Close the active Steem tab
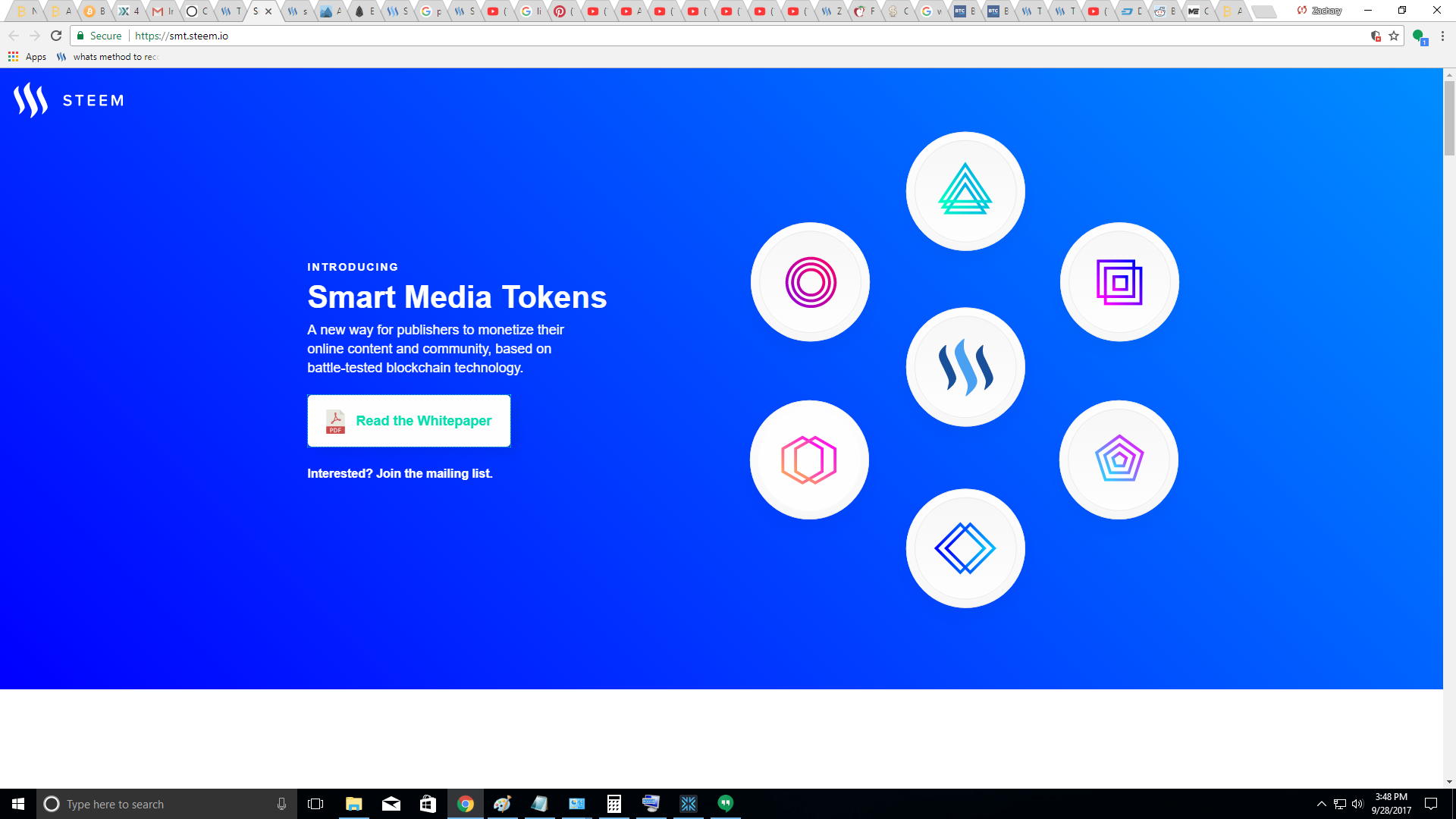This screenshot has width=1456, height=819. (x=268, y=11)
